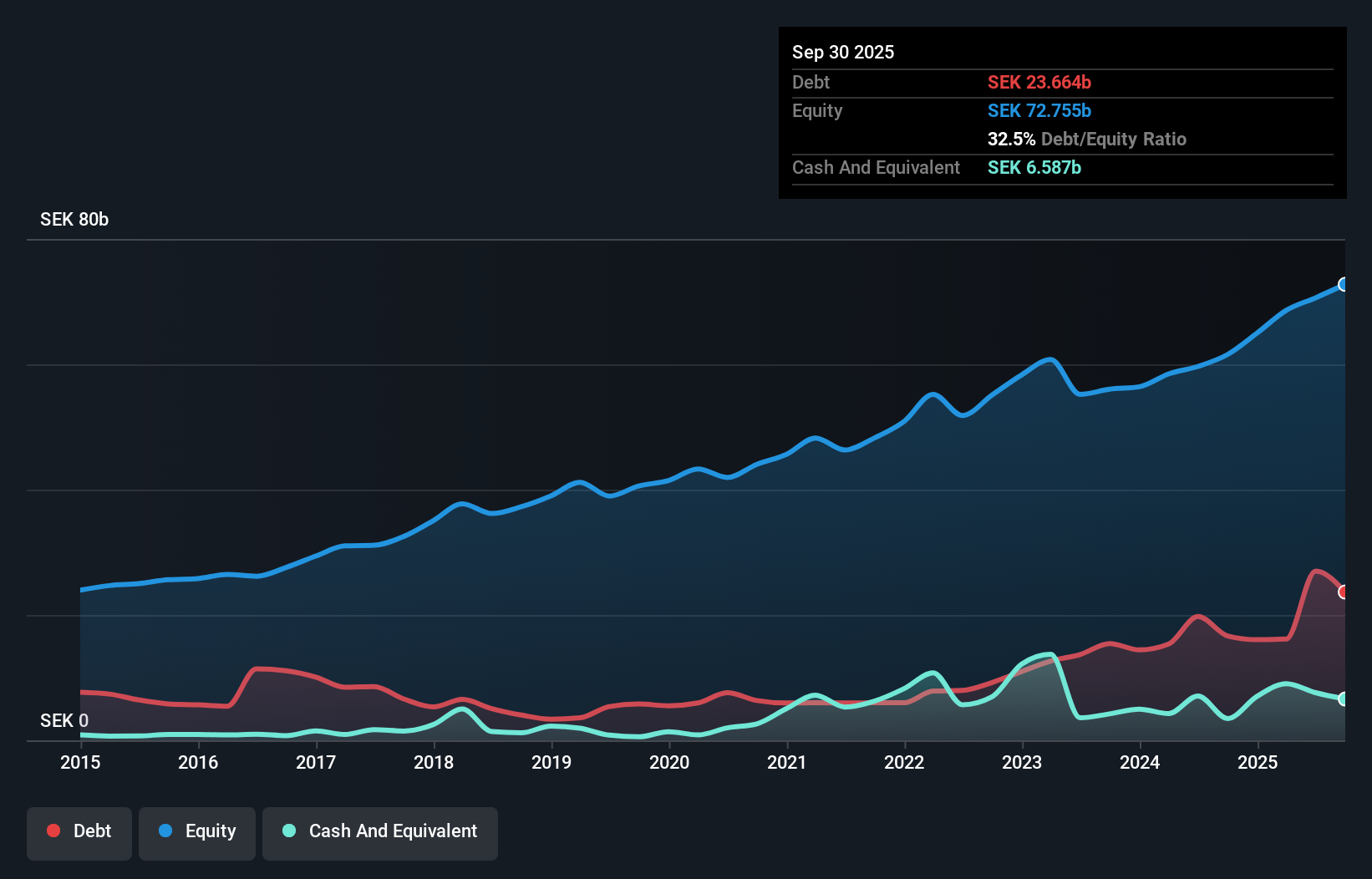Click the SEK 80b gridline label

click(74, 219)
